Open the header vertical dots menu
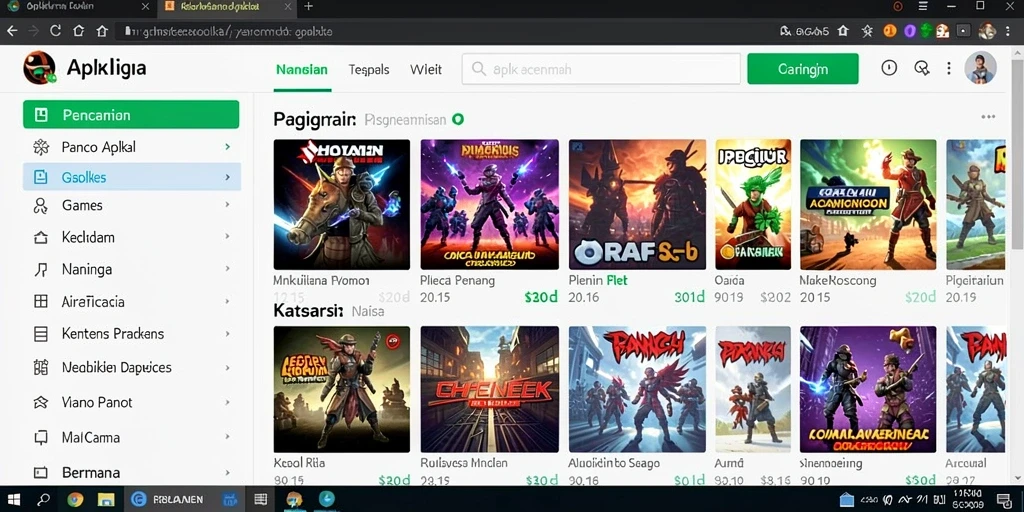The height and width of the screenshot is (512, 1024). click(949, 68)
